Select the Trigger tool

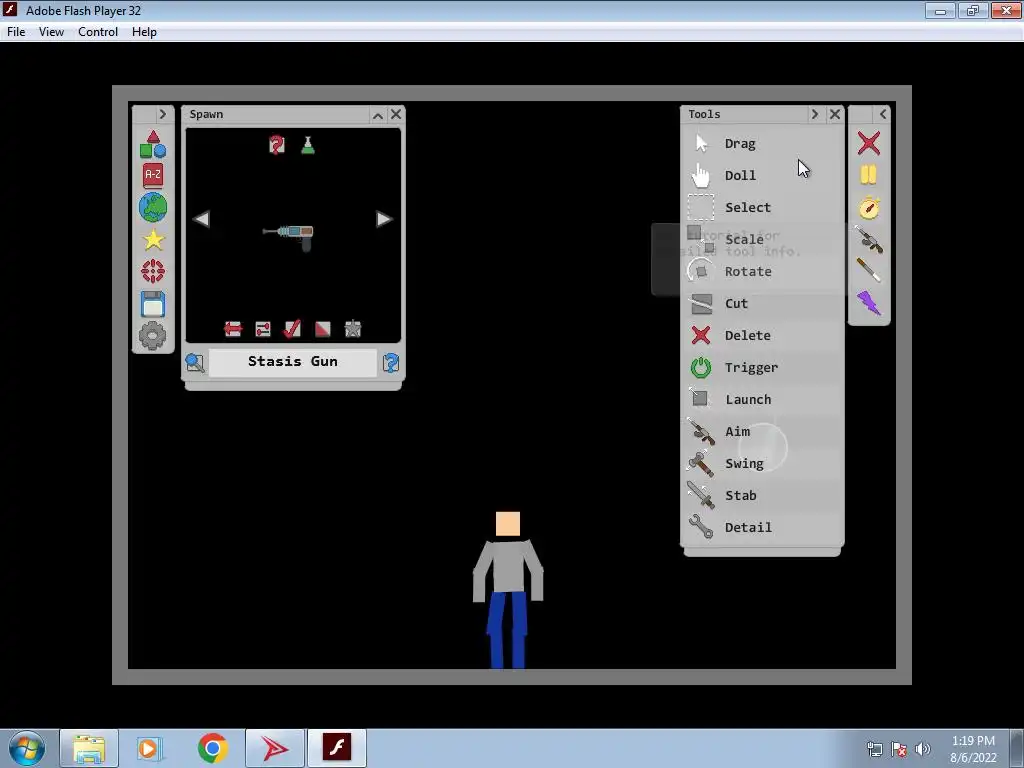tap(762, 368)
